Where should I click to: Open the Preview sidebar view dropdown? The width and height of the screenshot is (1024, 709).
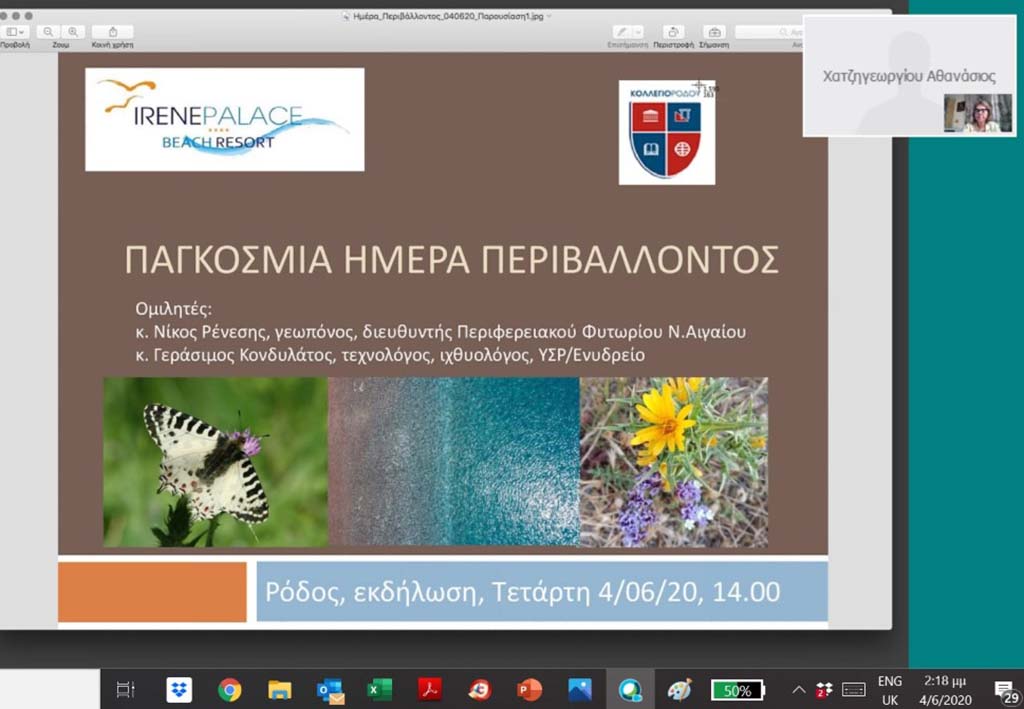pos(14,32)
